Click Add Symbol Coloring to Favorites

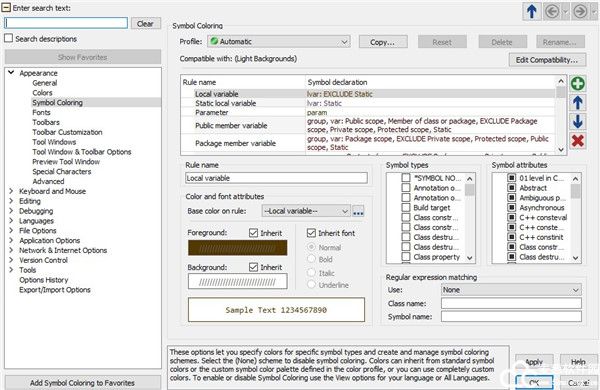pos(82,383)
